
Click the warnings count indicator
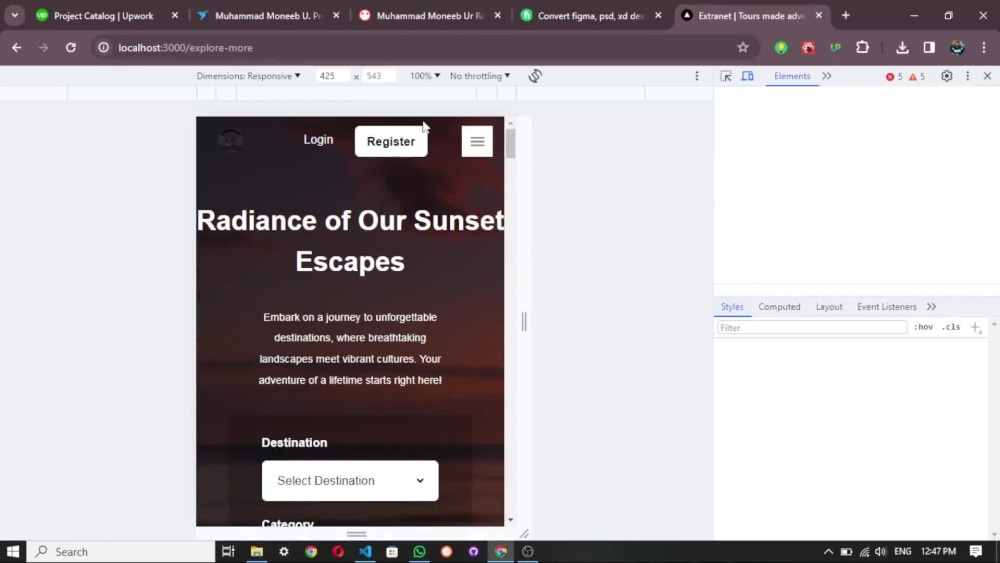coord(916,77)
